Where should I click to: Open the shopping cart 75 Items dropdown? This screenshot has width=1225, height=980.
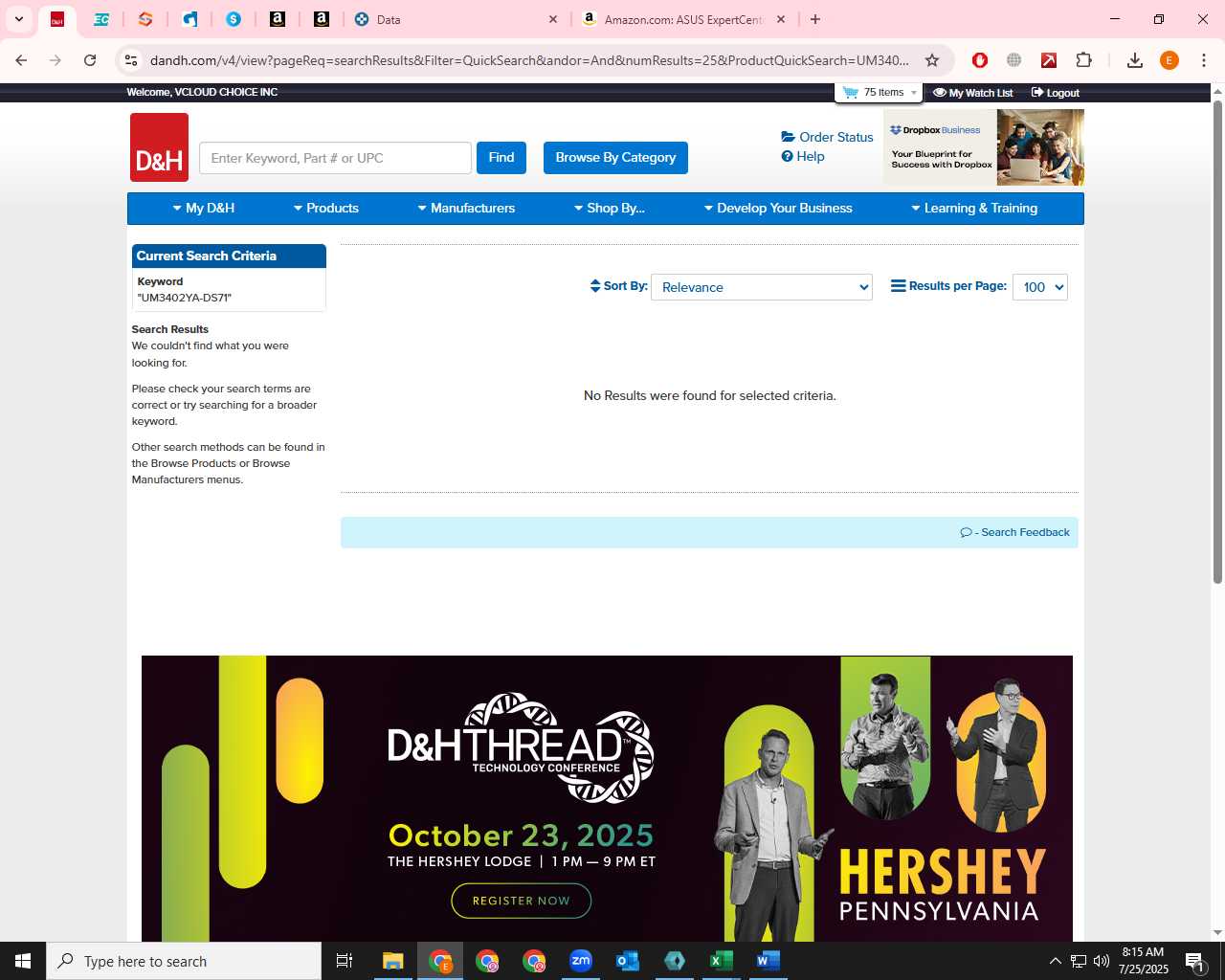pyautogui.click(x=880, y=93)
